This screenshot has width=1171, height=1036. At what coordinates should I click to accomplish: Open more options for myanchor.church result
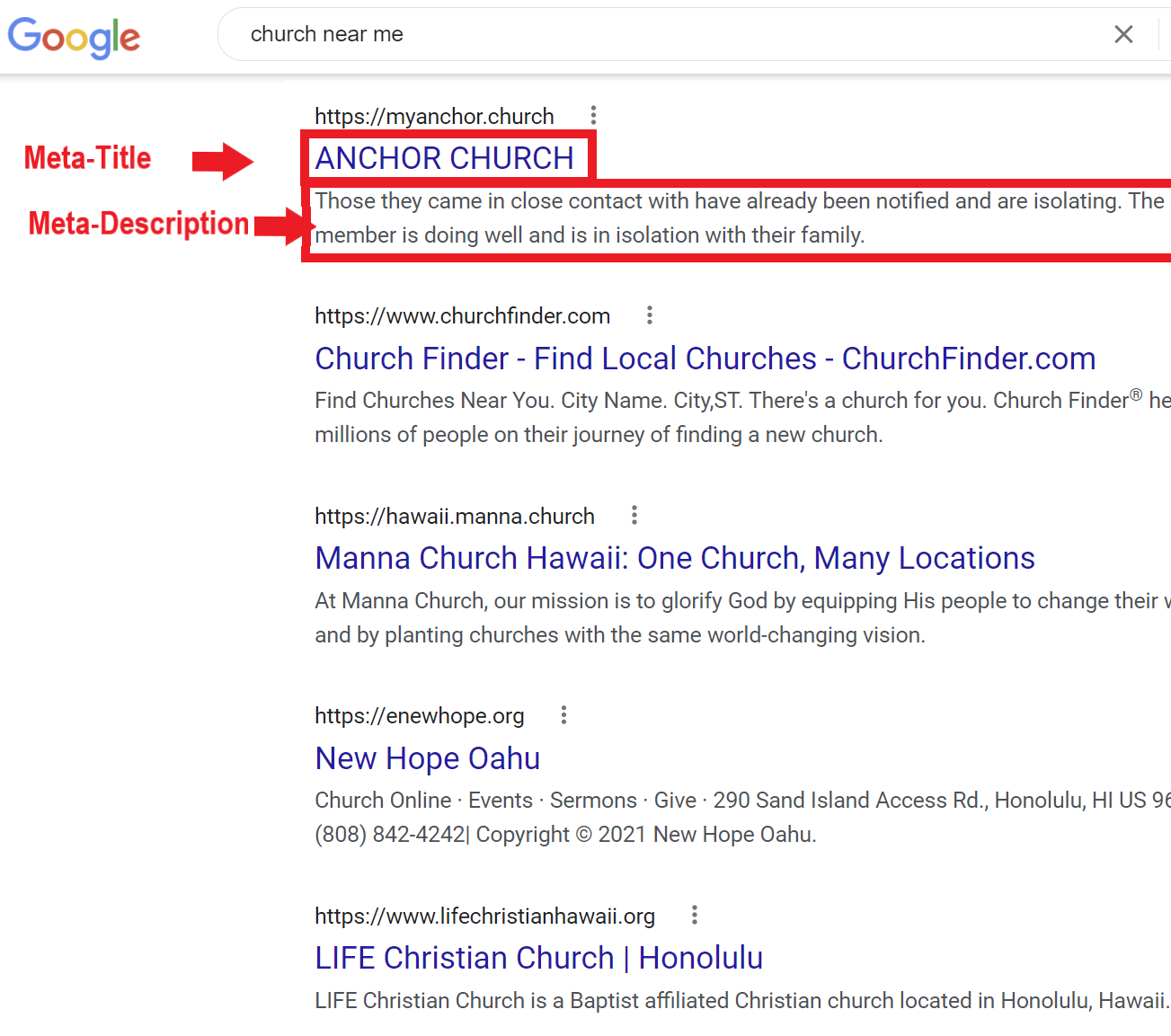click(593, 115)
